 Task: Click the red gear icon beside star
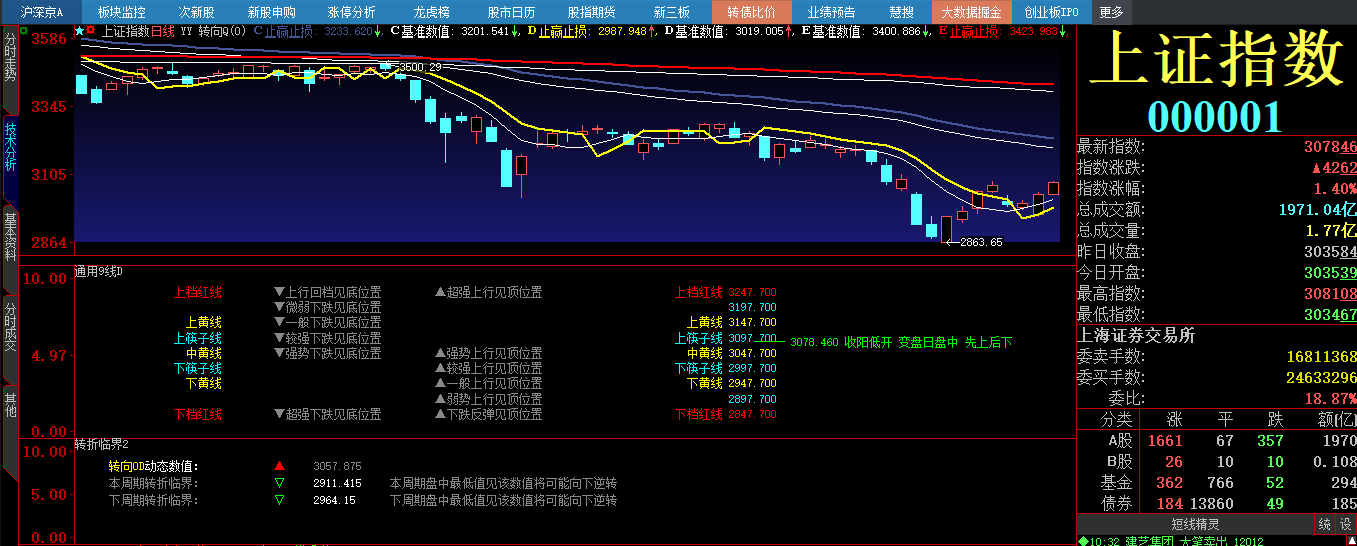(x=91, y=31)
